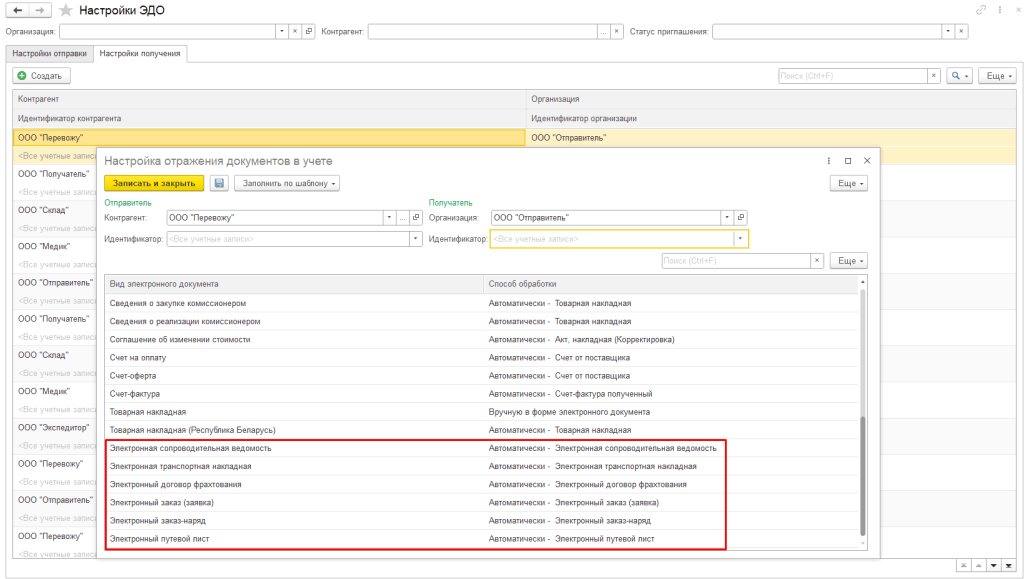Expand the Организация filter dropdown

[x=282, y=31]
